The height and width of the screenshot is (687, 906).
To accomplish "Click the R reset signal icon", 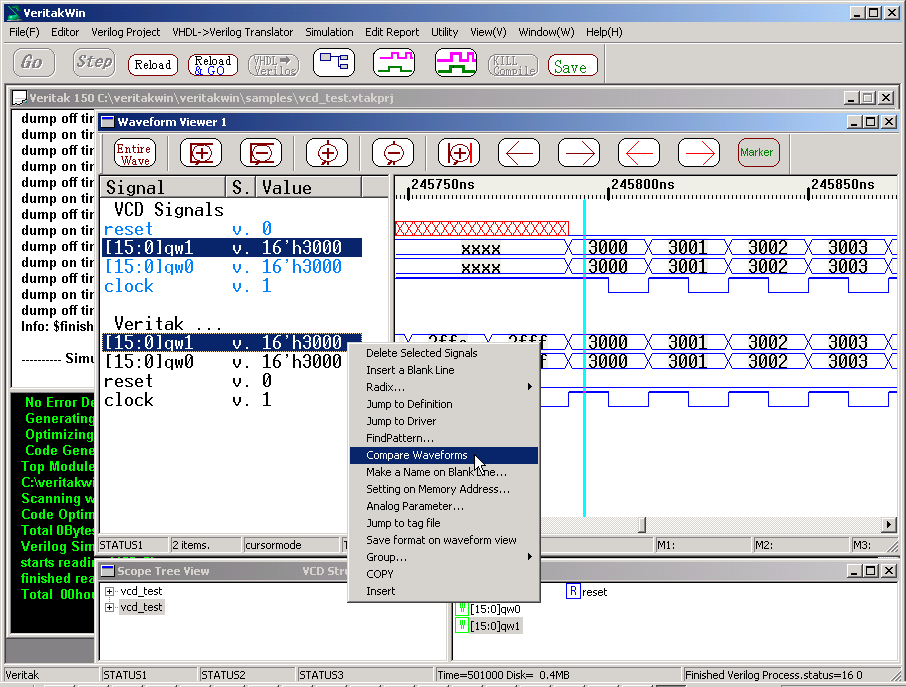I will [x=573, y=591].
